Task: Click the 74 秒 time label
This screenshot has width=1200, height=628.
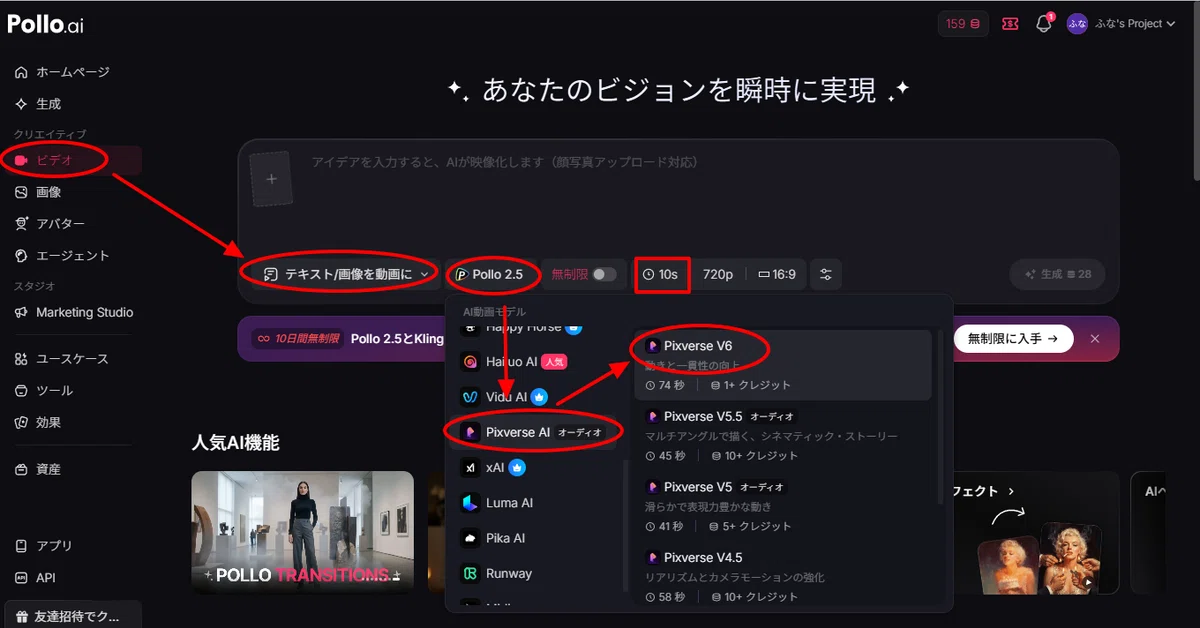Action: [x=665, y=385]
